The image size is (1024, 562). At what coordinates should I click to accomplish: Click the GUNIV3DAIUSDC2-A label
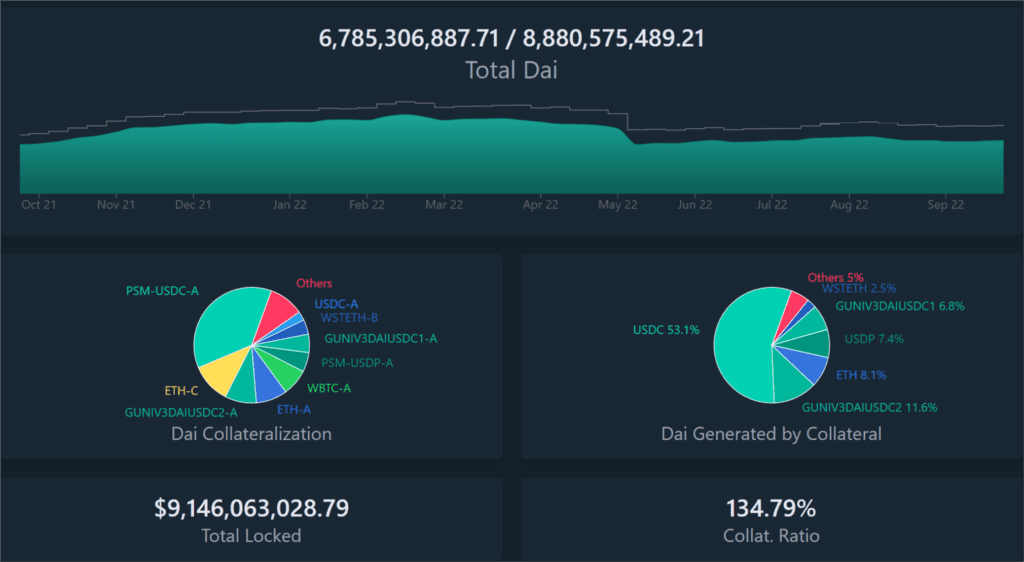[x=181, y=413]
